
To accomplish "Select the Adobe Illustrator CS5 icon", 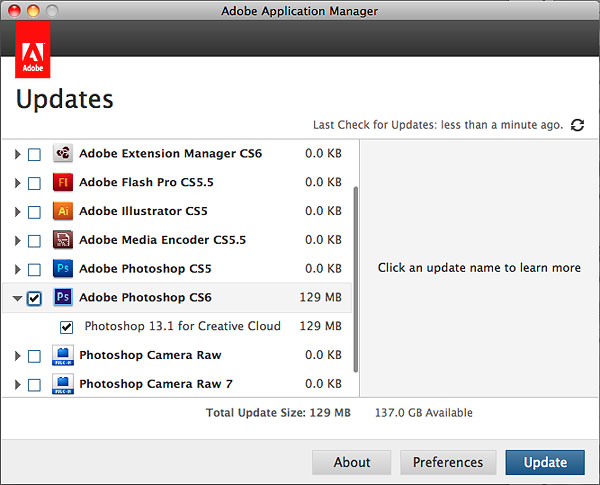I will (x=62, y=211).
